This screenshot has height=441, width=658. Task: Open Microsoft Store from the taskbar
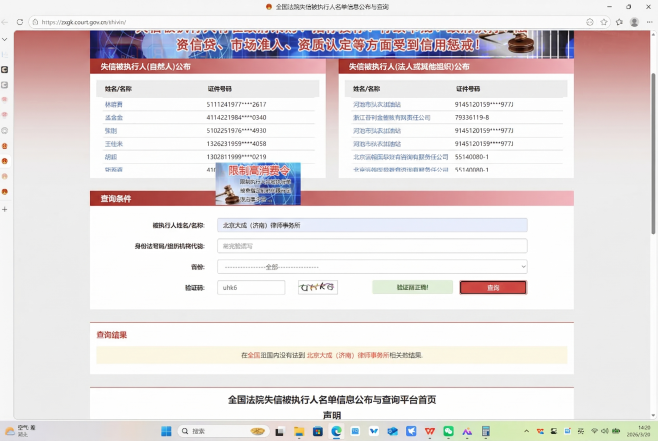tap(318, 431)
